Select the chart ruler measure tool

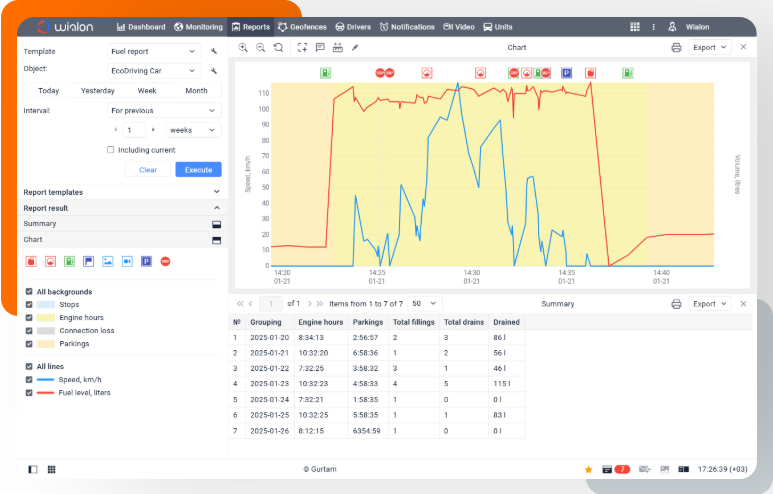(x=338, y=47)
